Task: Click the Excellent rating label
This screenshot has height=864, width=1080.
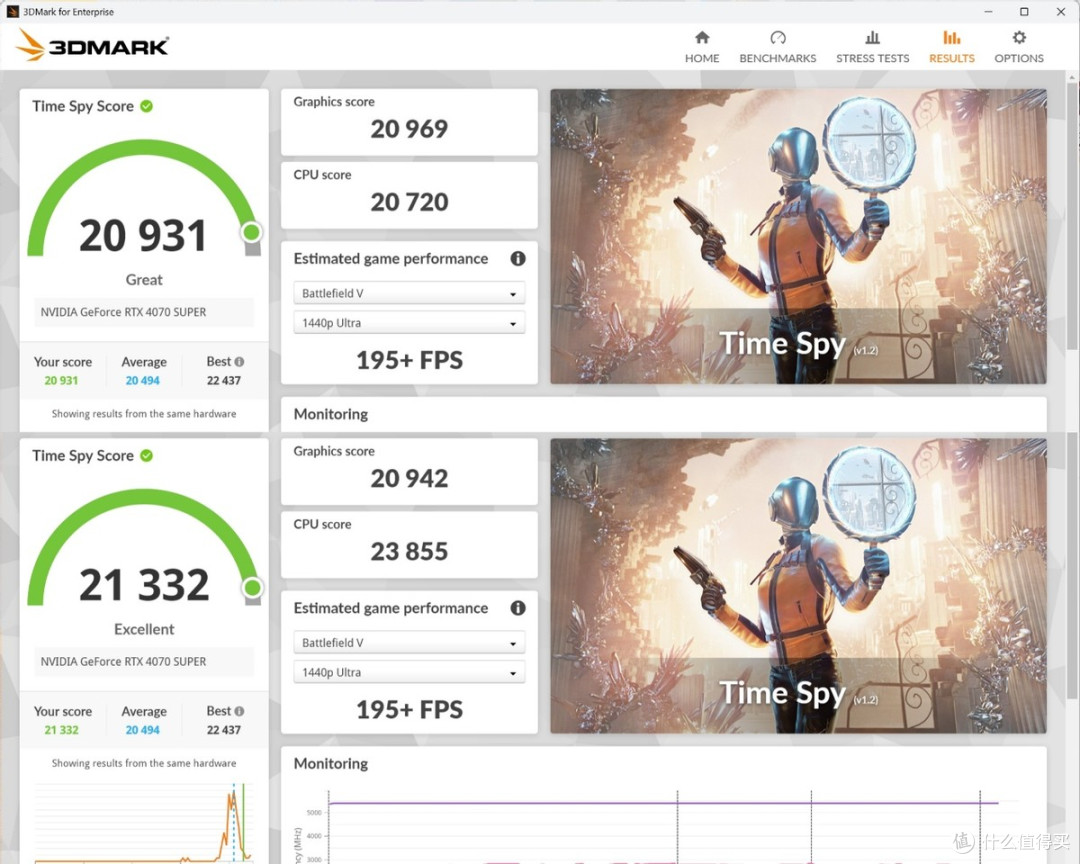Action: (x=144, y=629)
